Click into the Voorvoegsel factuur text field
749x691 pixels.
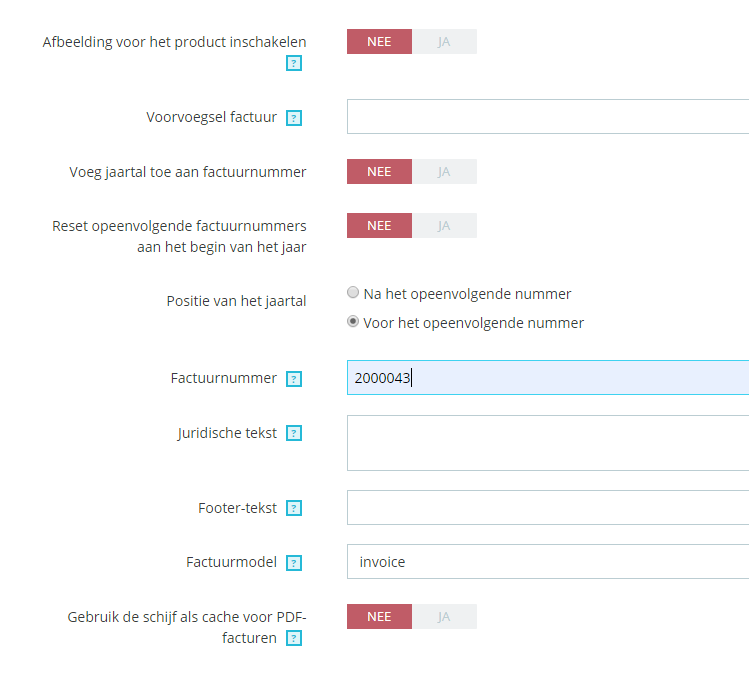(547, 117)
